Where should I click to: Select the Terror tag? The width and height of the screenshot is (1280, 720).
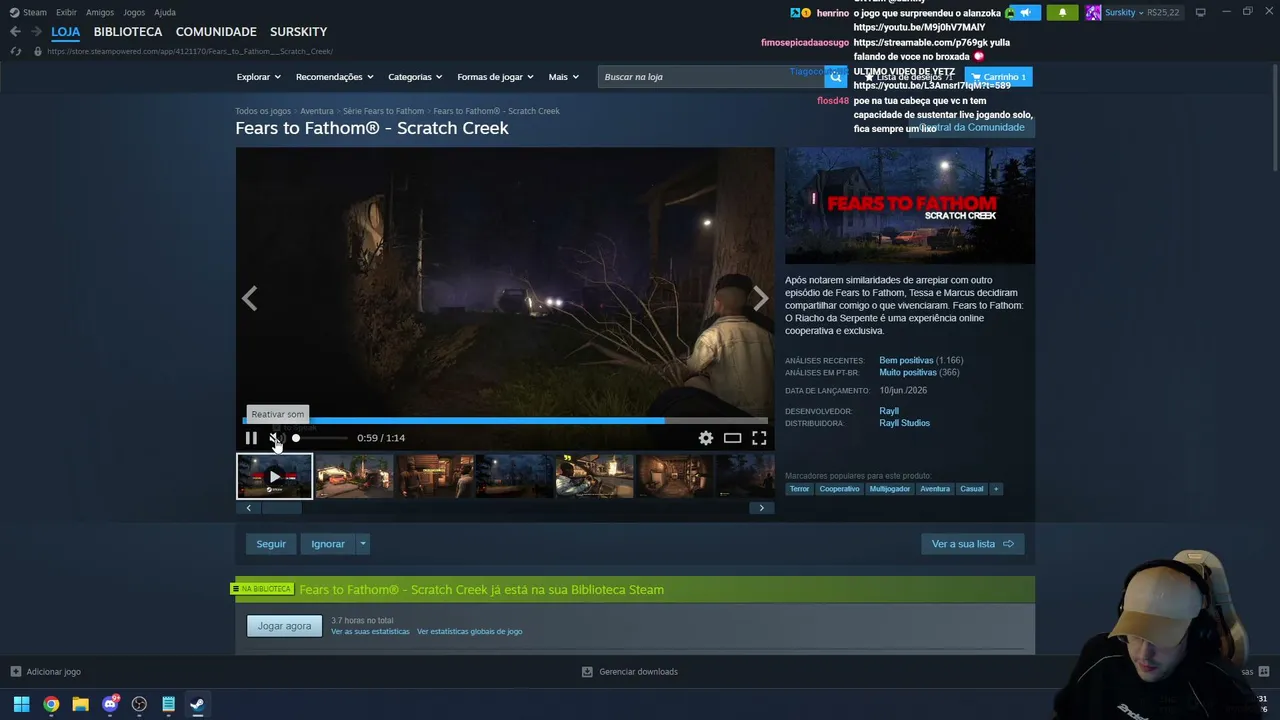(799, 489)
